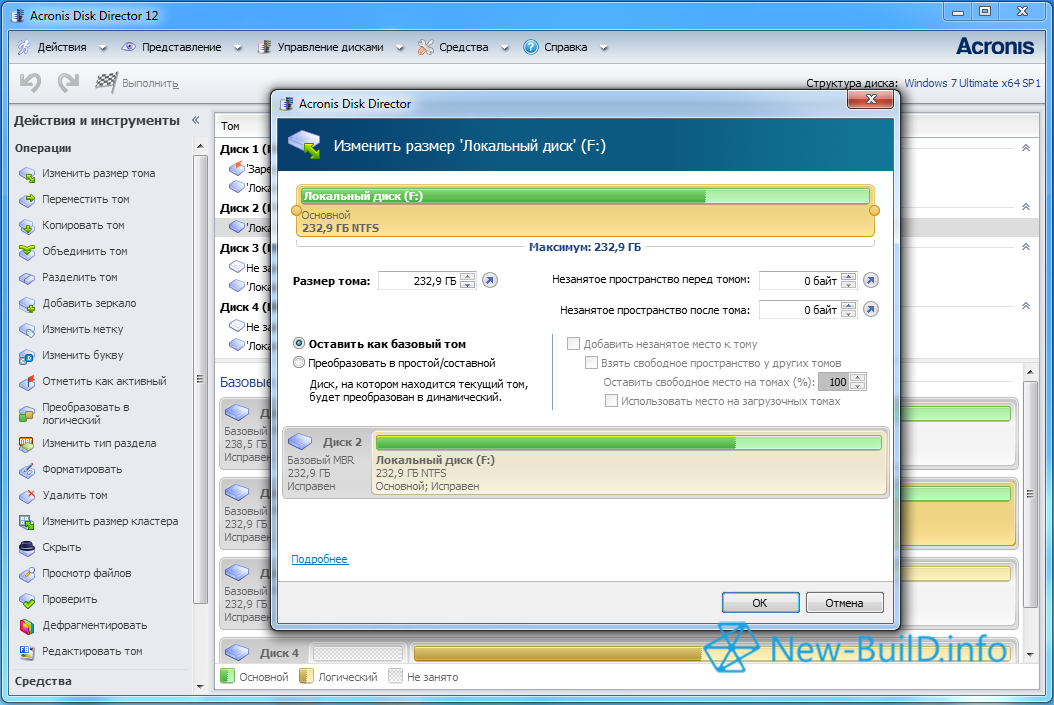Select Оставить как базовый том radio button
1054x705 pixels.
point(299,343)
